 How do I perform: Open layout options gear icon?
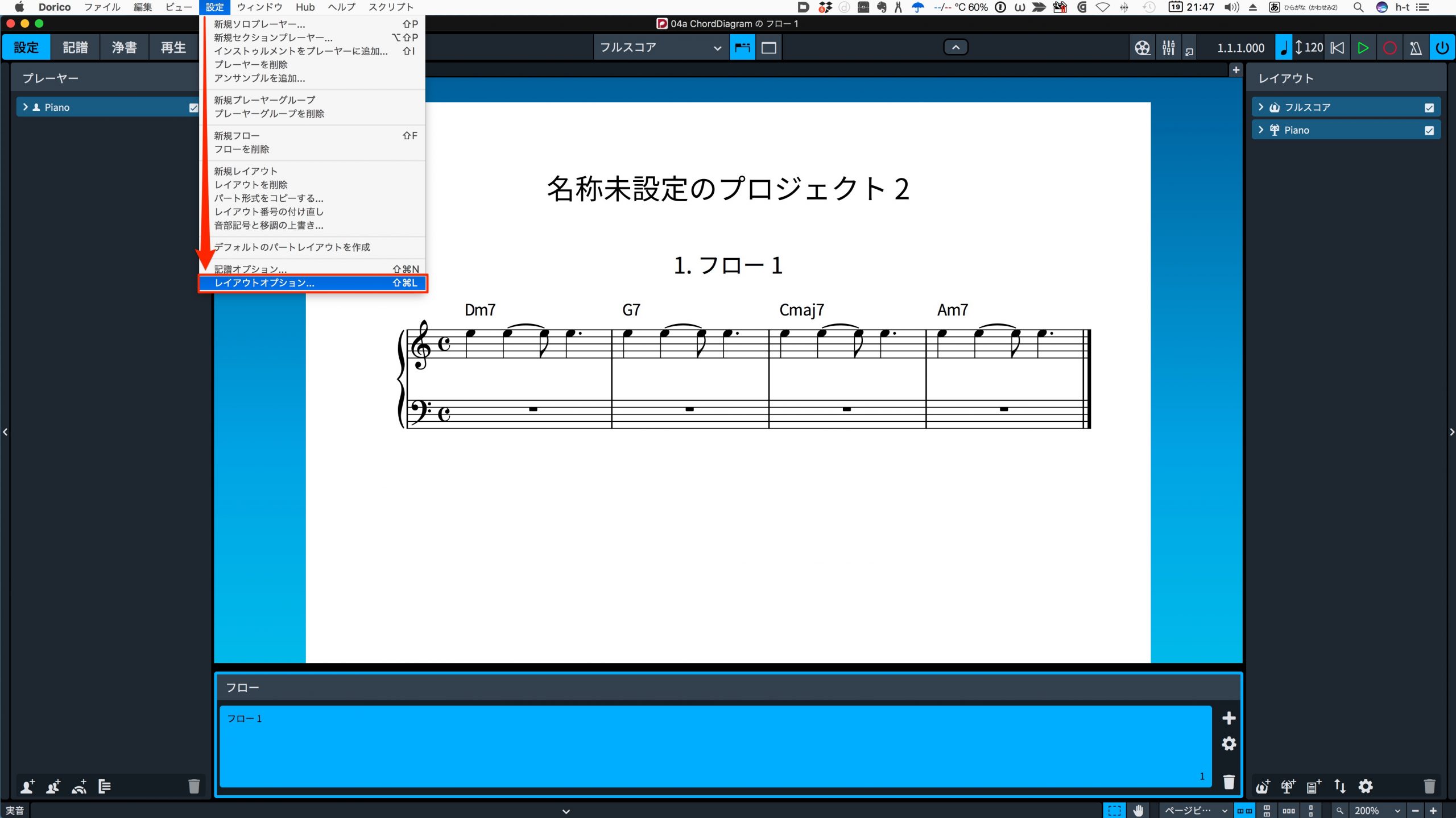(1366, 786)
